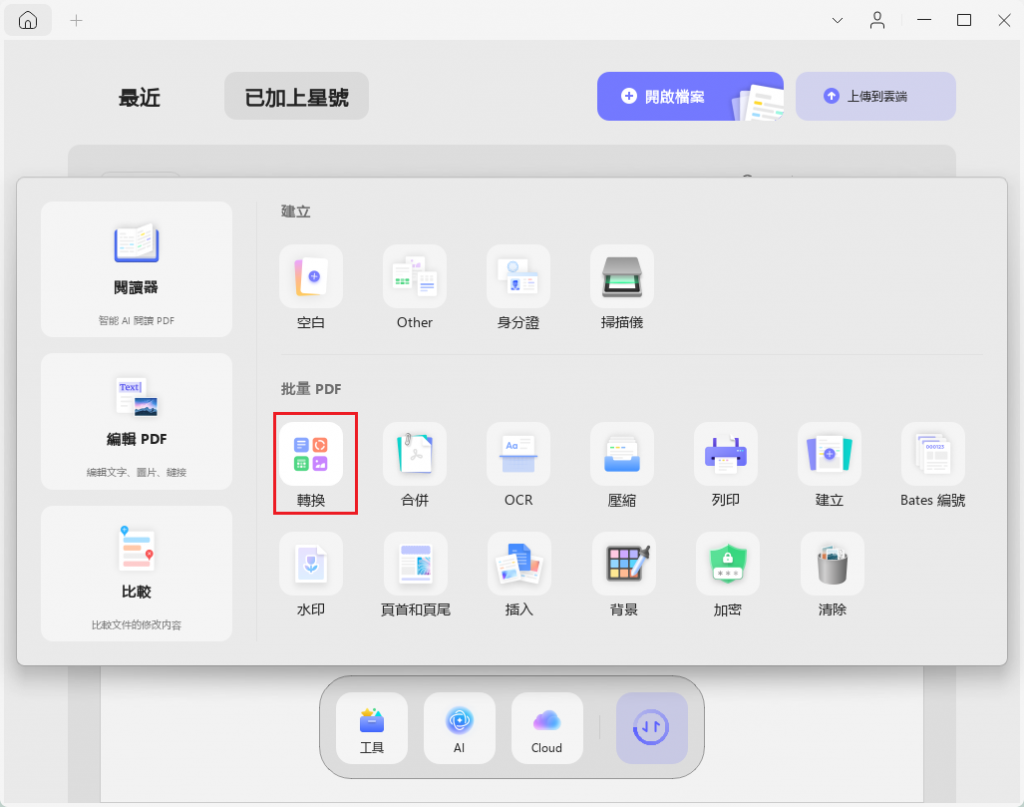1024x807 pixels.
Task: Click the 上傳到雲端 upload to cloud button
Action: point(876,96)
